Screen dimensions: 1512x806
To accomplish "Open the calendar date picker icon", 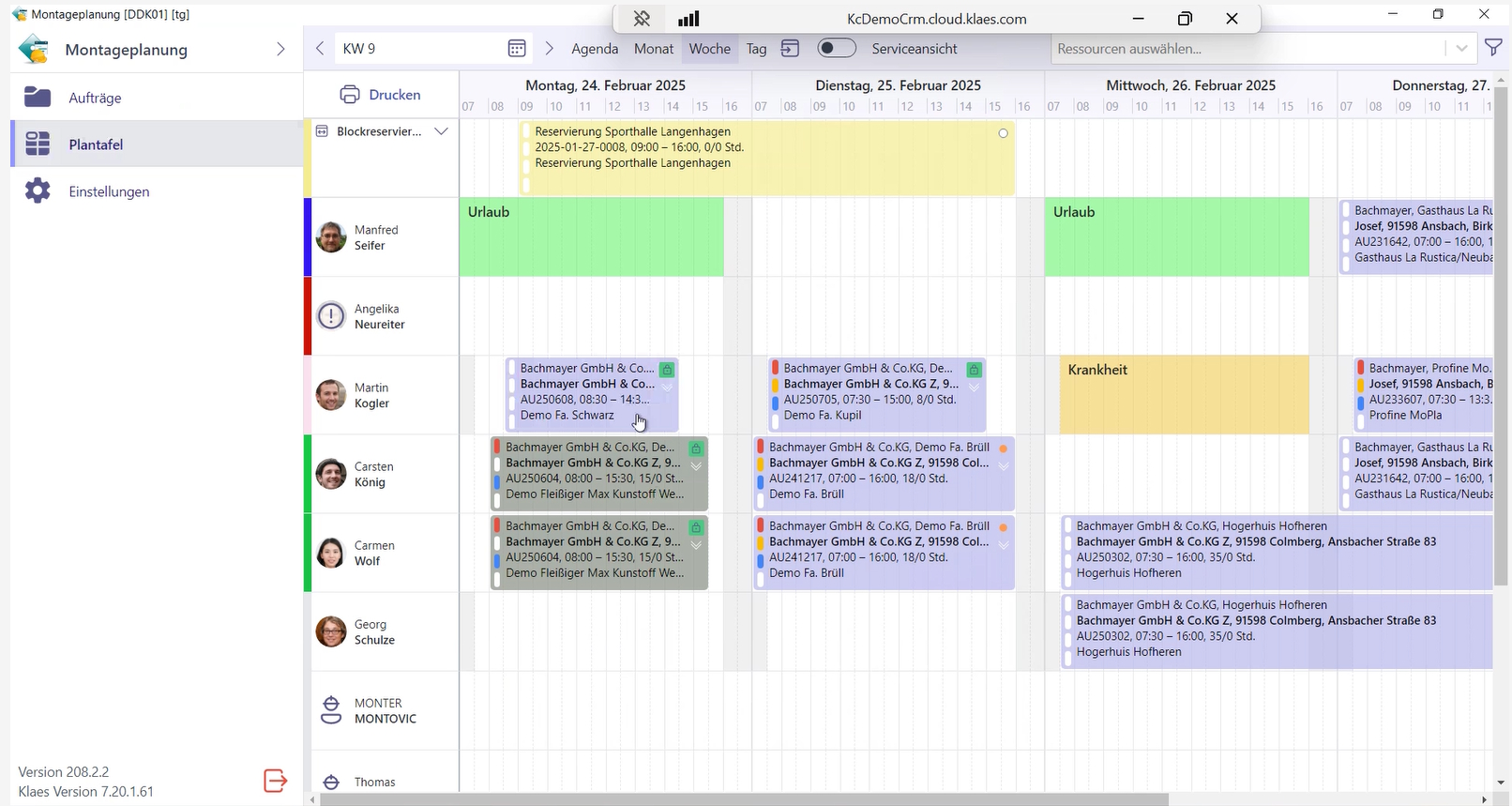I will [517, 49].
